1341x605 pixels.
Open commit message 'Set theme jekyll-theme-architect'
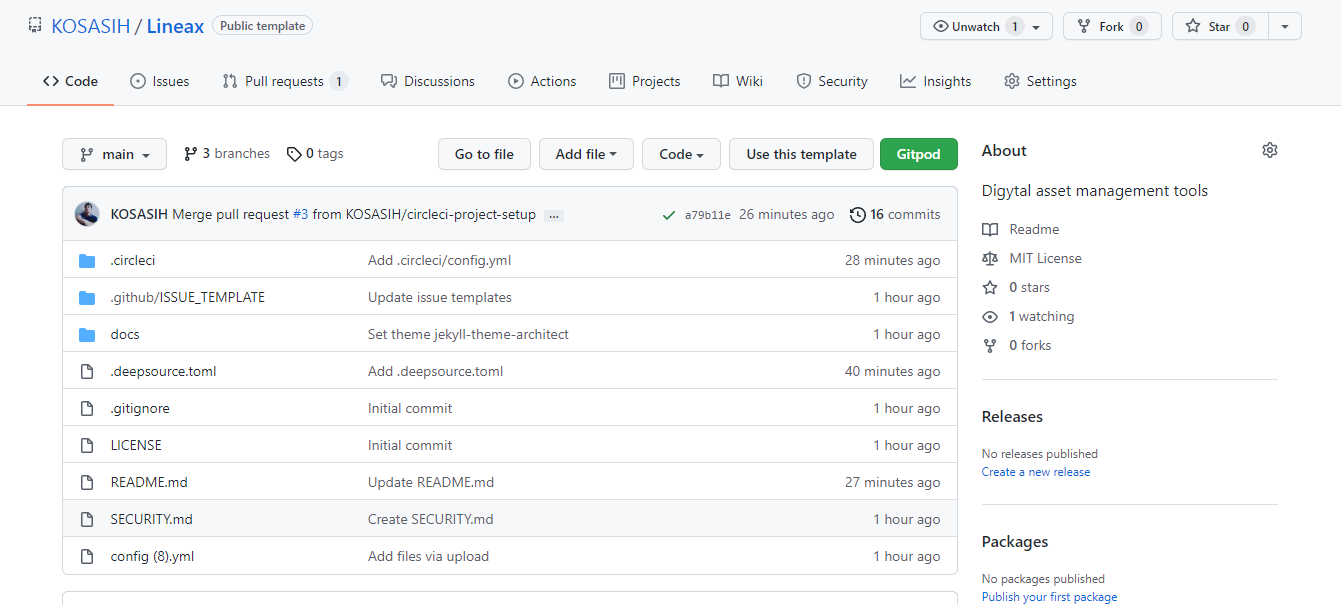pyautogui.click(x=468, y=334)
